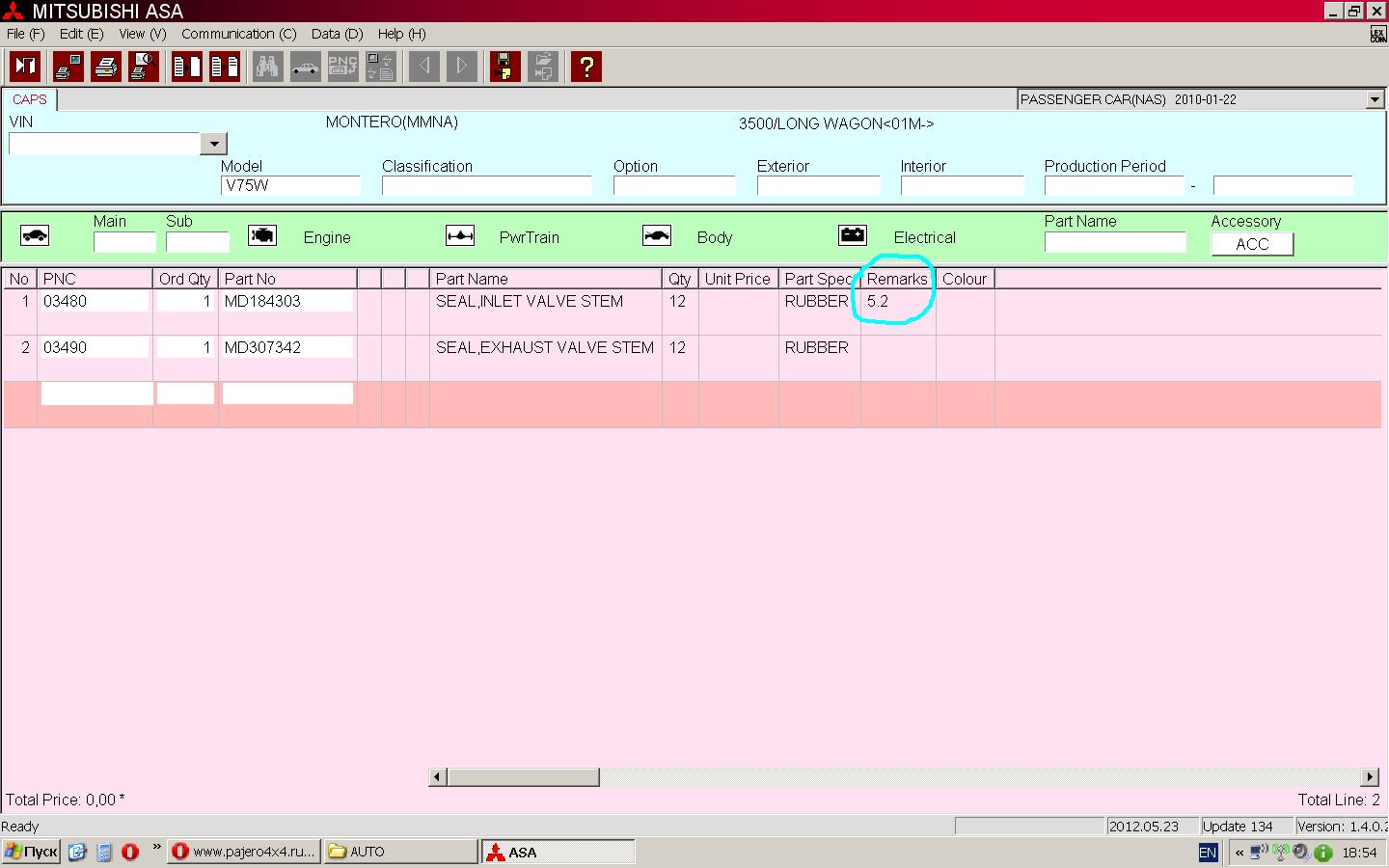Select the Electrical battery icon
Screen dimensions: 1389x868
click(853, 236)
